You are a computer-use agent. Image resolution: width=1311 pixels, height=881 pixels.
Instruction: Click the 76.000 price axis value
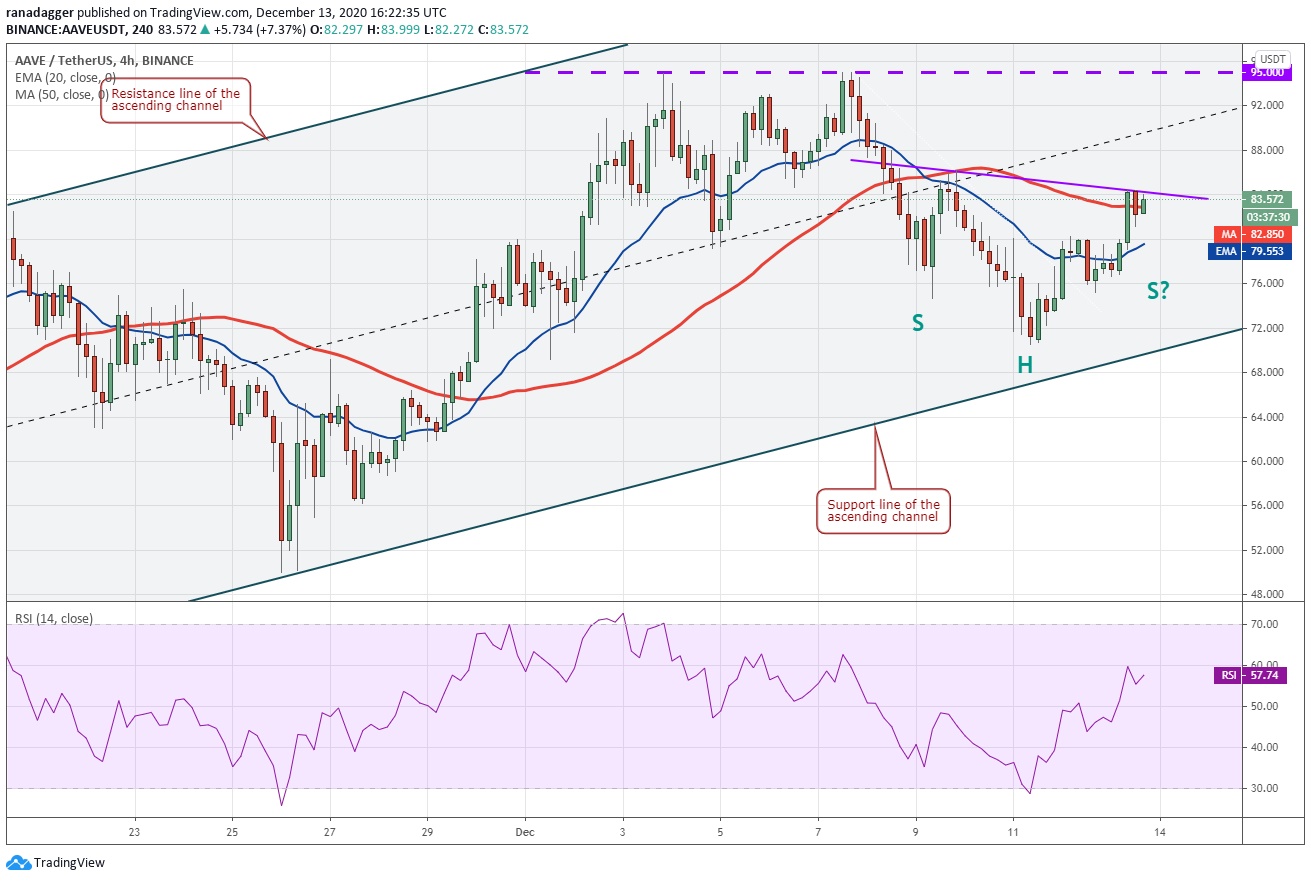click(1268, 283)
